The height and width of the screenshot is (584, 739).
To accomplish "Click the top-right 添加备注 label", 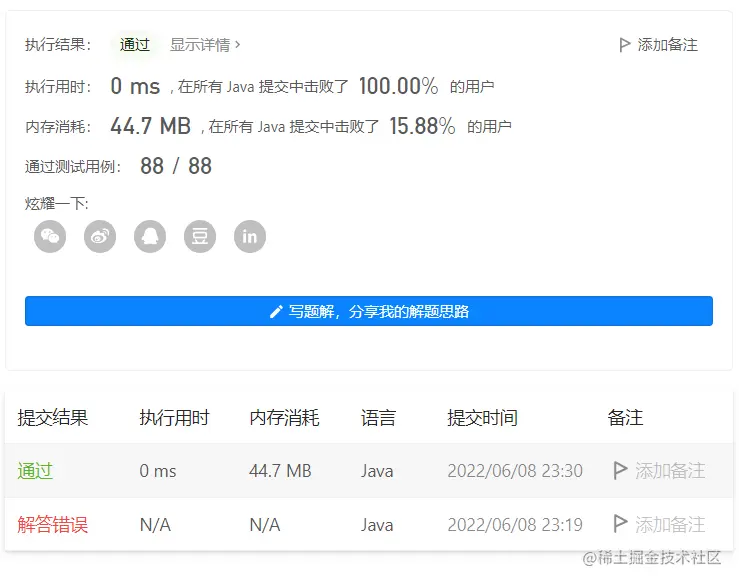I will click(x=667, y=45).
